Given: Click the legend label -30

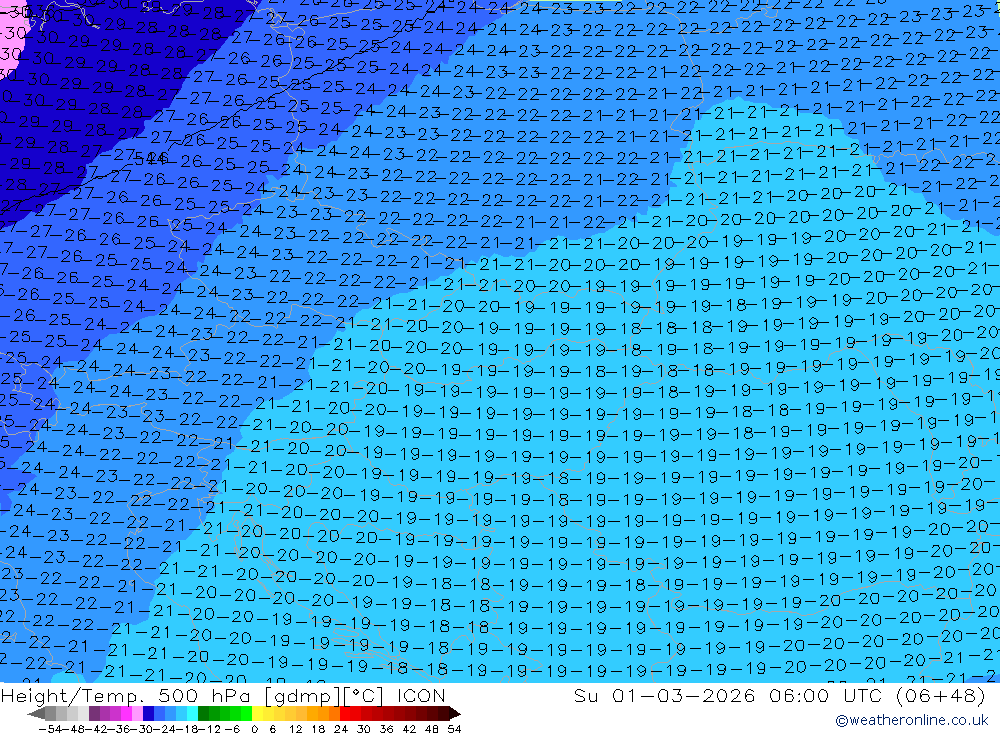Looking at the screenshot, I should tap(142, 729).
